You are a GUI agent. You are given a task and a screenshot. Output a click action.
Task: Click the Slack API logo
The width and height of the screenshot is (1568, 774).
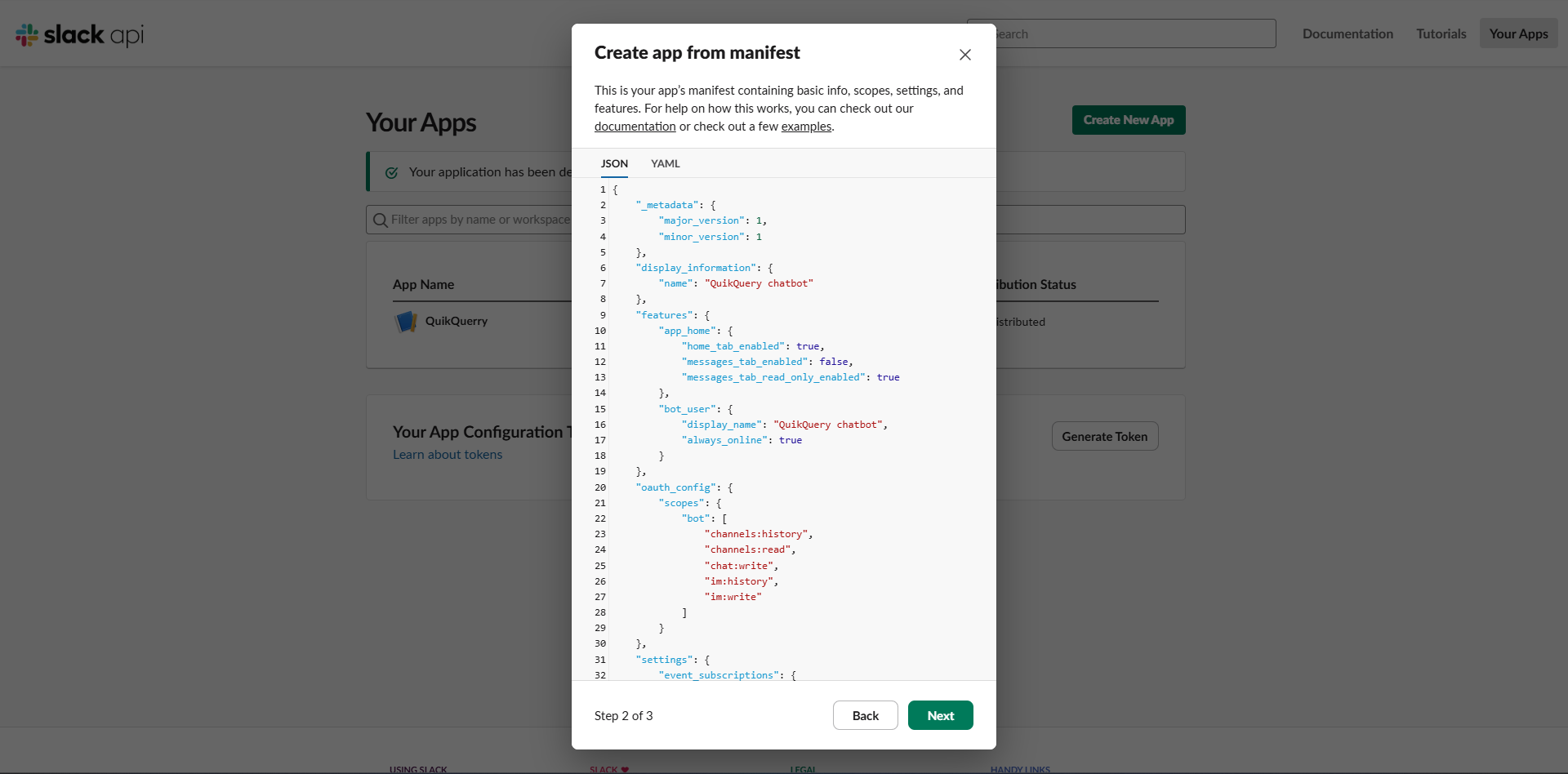pos(80,34)
